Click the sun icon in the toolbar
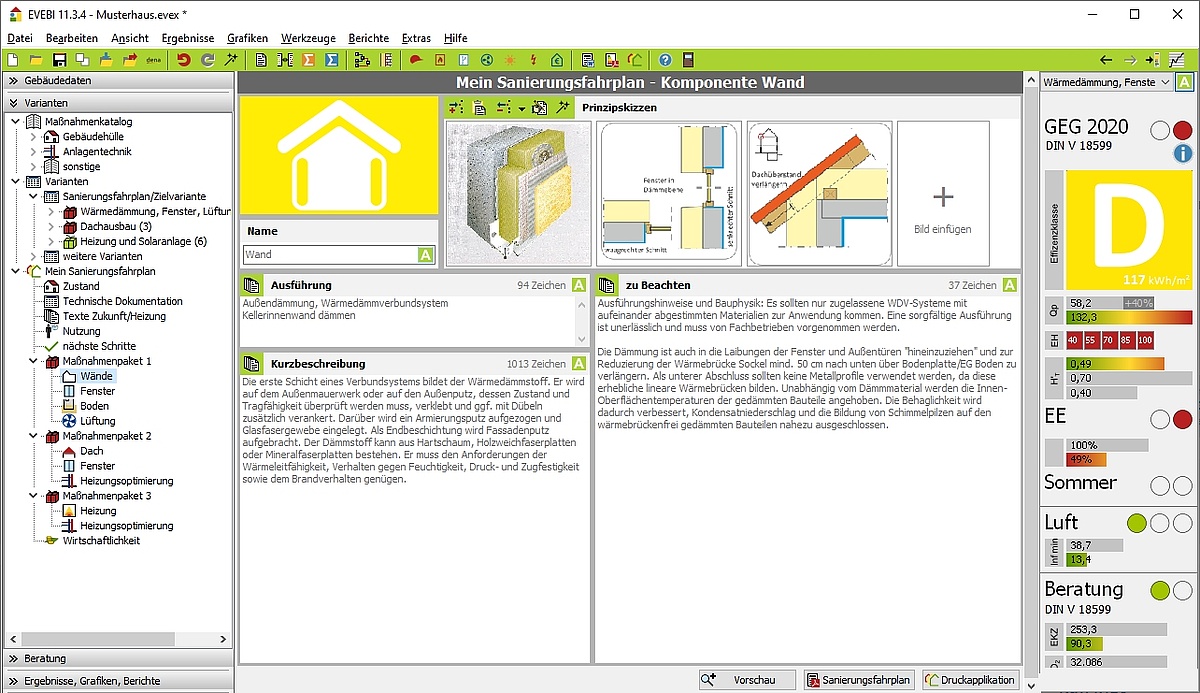The height and width of the screenshot is (693, 1200). tap(510, 60)
